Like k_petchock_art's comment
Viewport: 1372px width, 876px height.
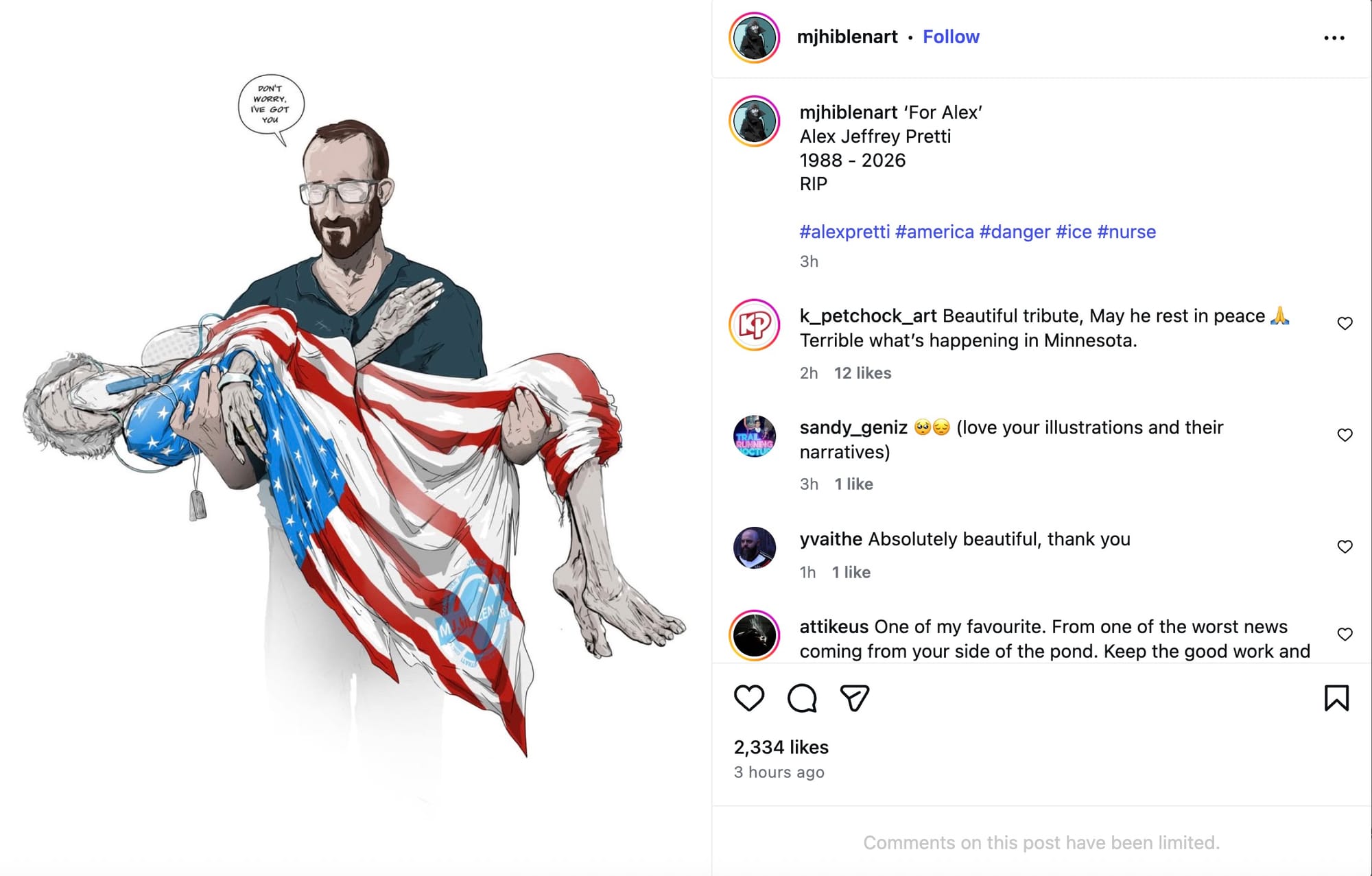[1345, 323]
